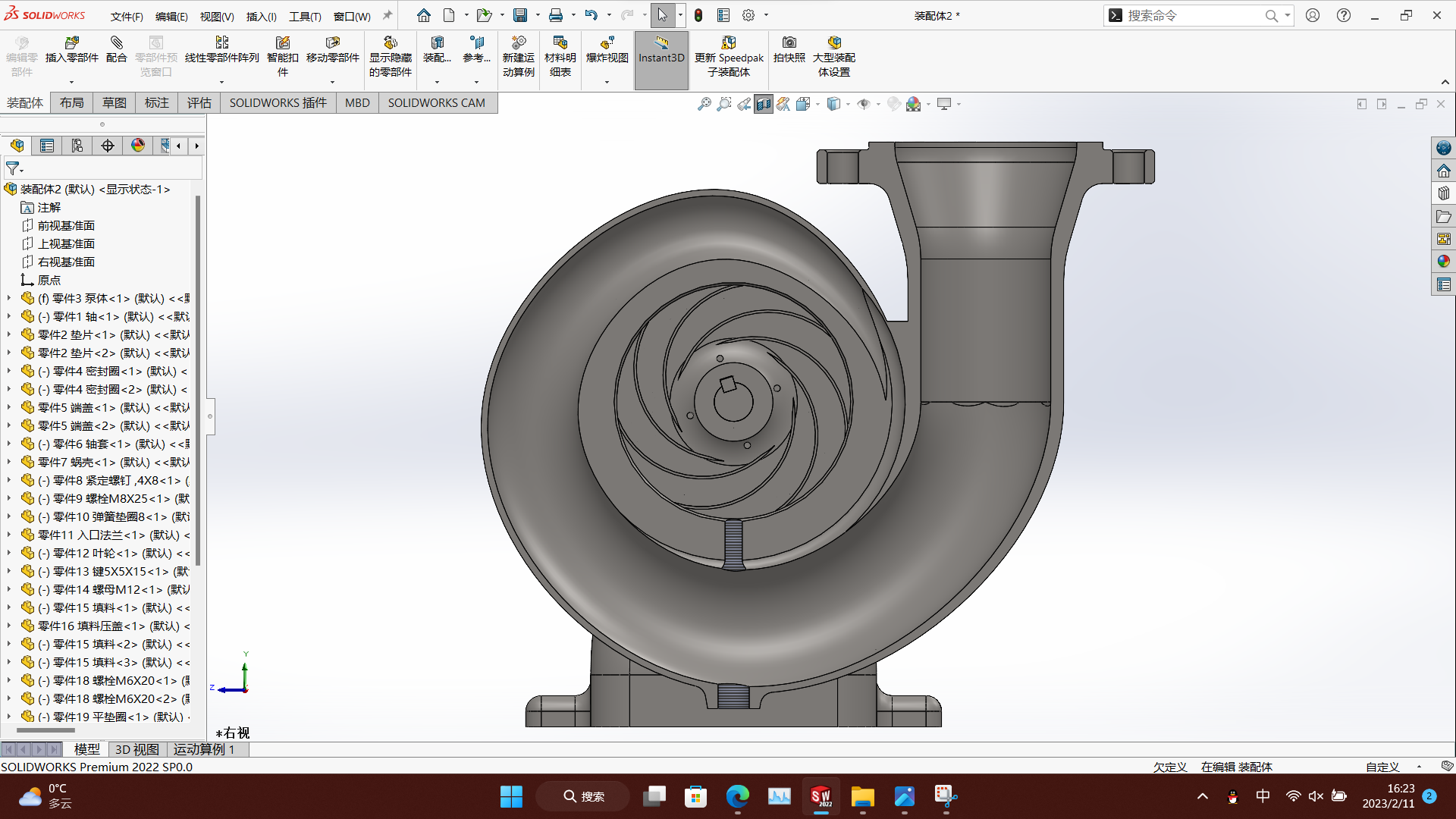Expand 零件14 螺母M12<1> tree node
Image resolution: width=1456 pixels, height=819 pixels.
coord(9,589)
